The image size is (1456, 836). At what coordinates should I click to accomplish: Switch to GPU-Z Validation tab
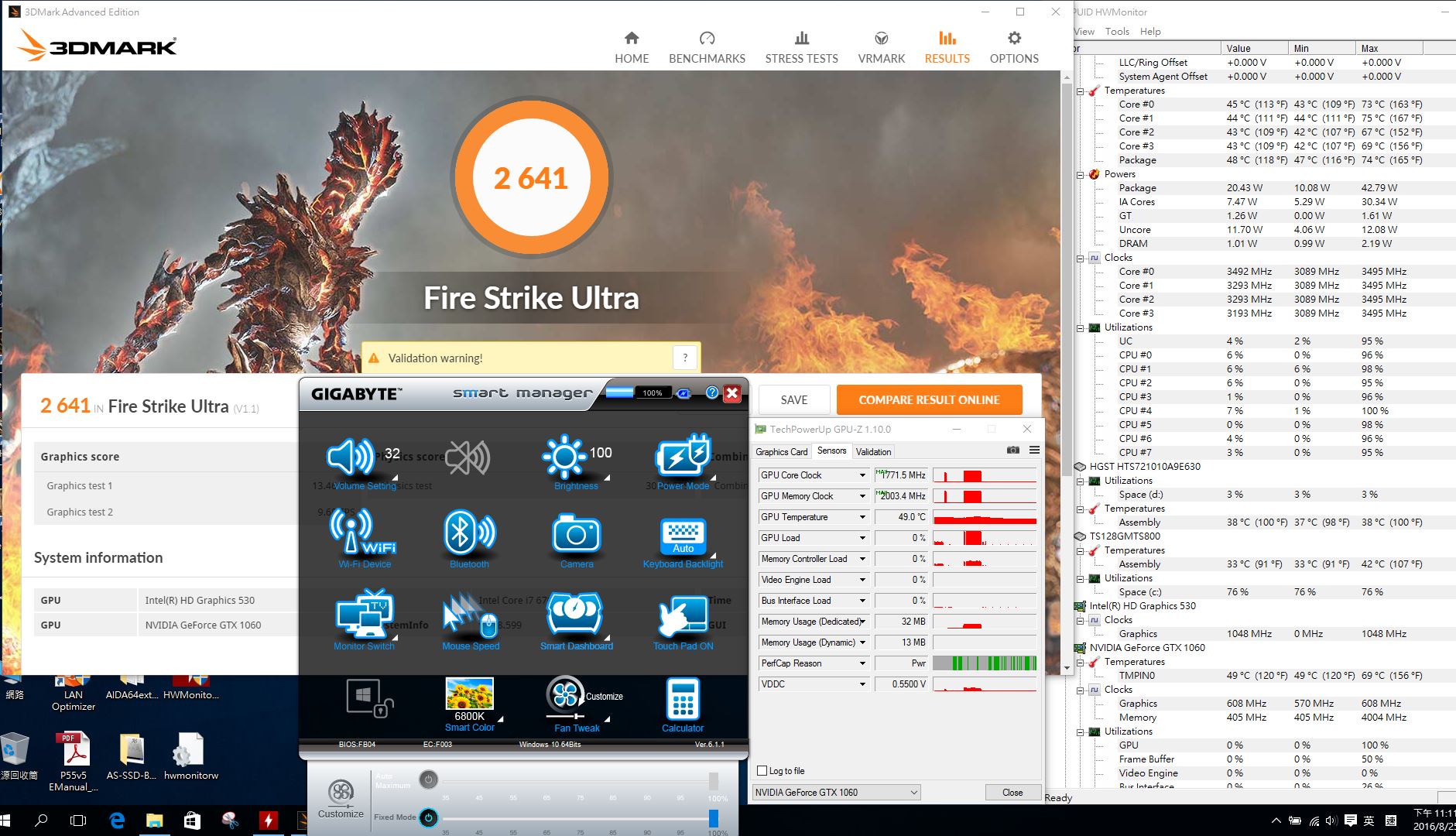(x=873, y=451)
